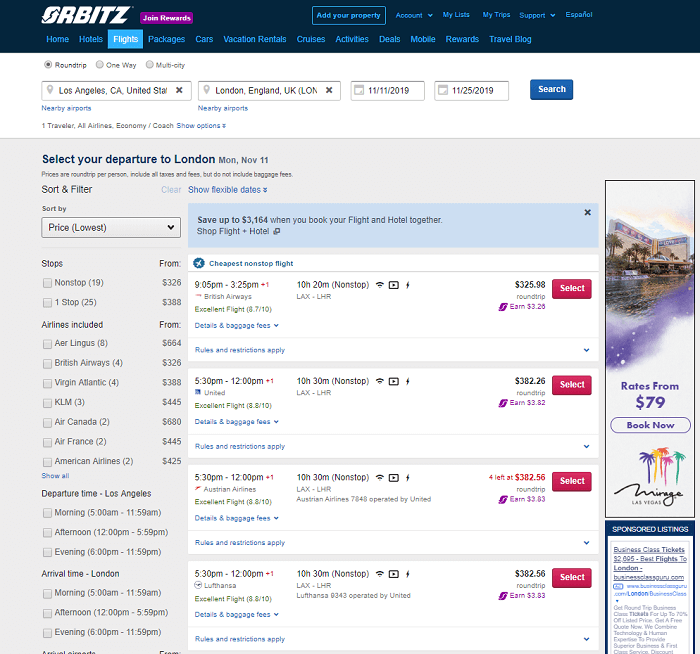The width and height of the screenshot is (700, 654).
Task: Click Wi-Fi icon on the $382.26 United flight
Action: [x=379, y=381]
